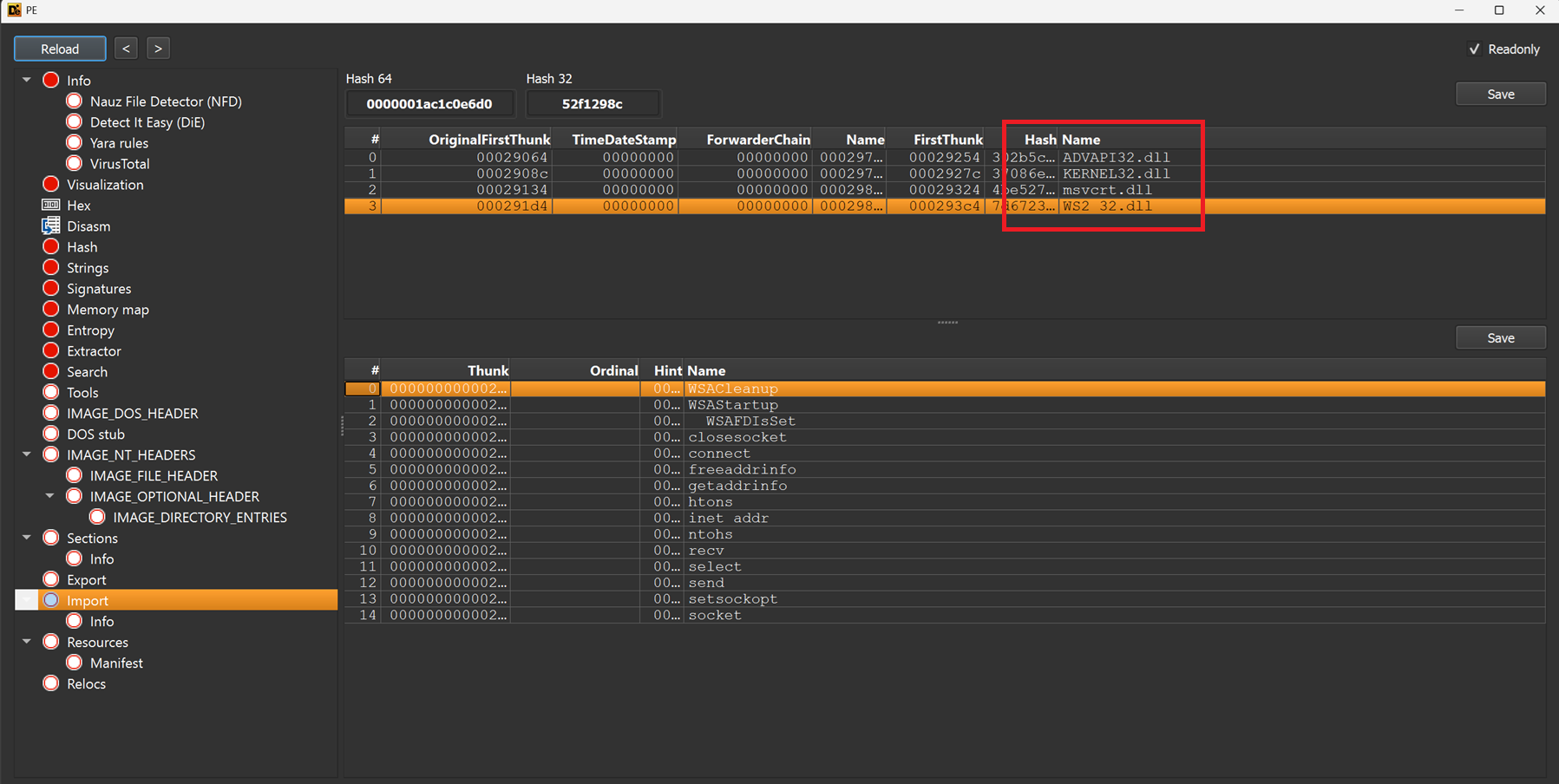Collapse the Sections tree node
The width and height of the screenshot is (1559, 784).
(x=26, y=538)
